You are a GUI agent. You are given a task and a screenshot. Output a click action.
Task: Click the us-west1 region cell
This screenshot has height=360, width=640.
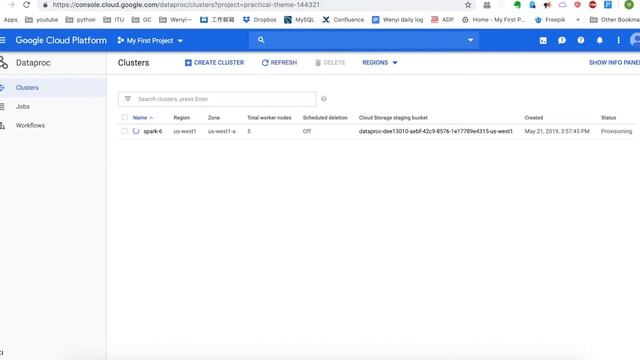(185, 131)
